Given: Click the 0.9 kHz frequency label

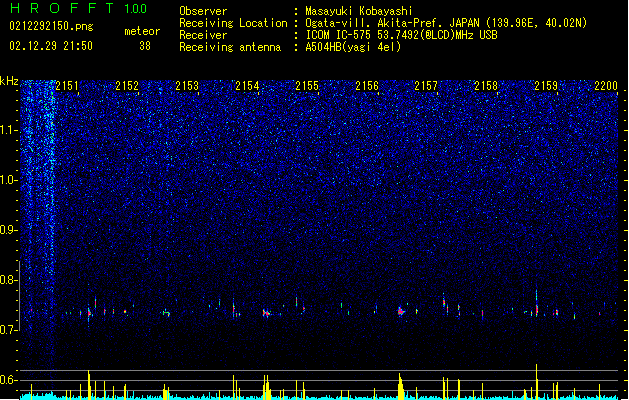Looking at the screenshot, I should coord(8,230).
